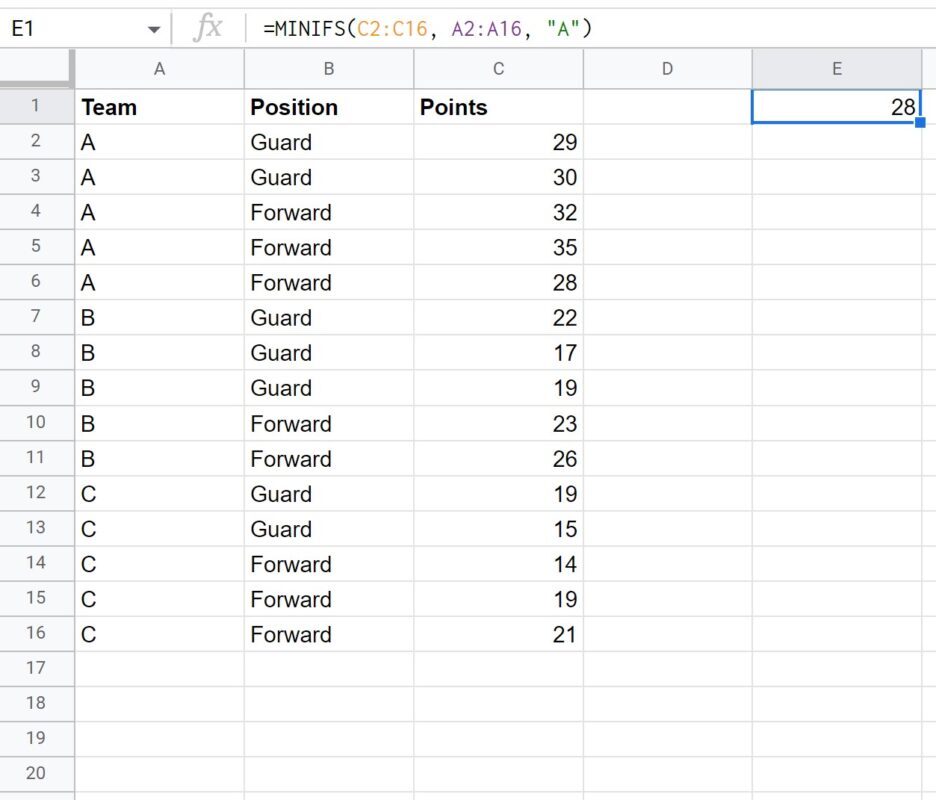The height and width of the screenshot is (800, 936).
Task: Click the Forward cell in row 16
Action: [329, 634]
